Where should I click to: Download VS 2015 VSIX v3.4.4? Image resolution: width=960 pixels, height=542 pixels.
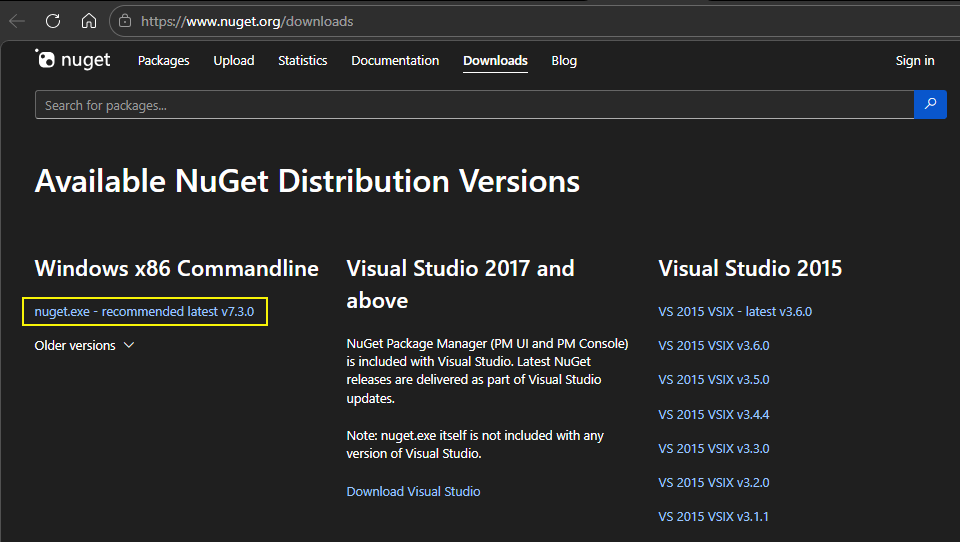tap(713, 414)
